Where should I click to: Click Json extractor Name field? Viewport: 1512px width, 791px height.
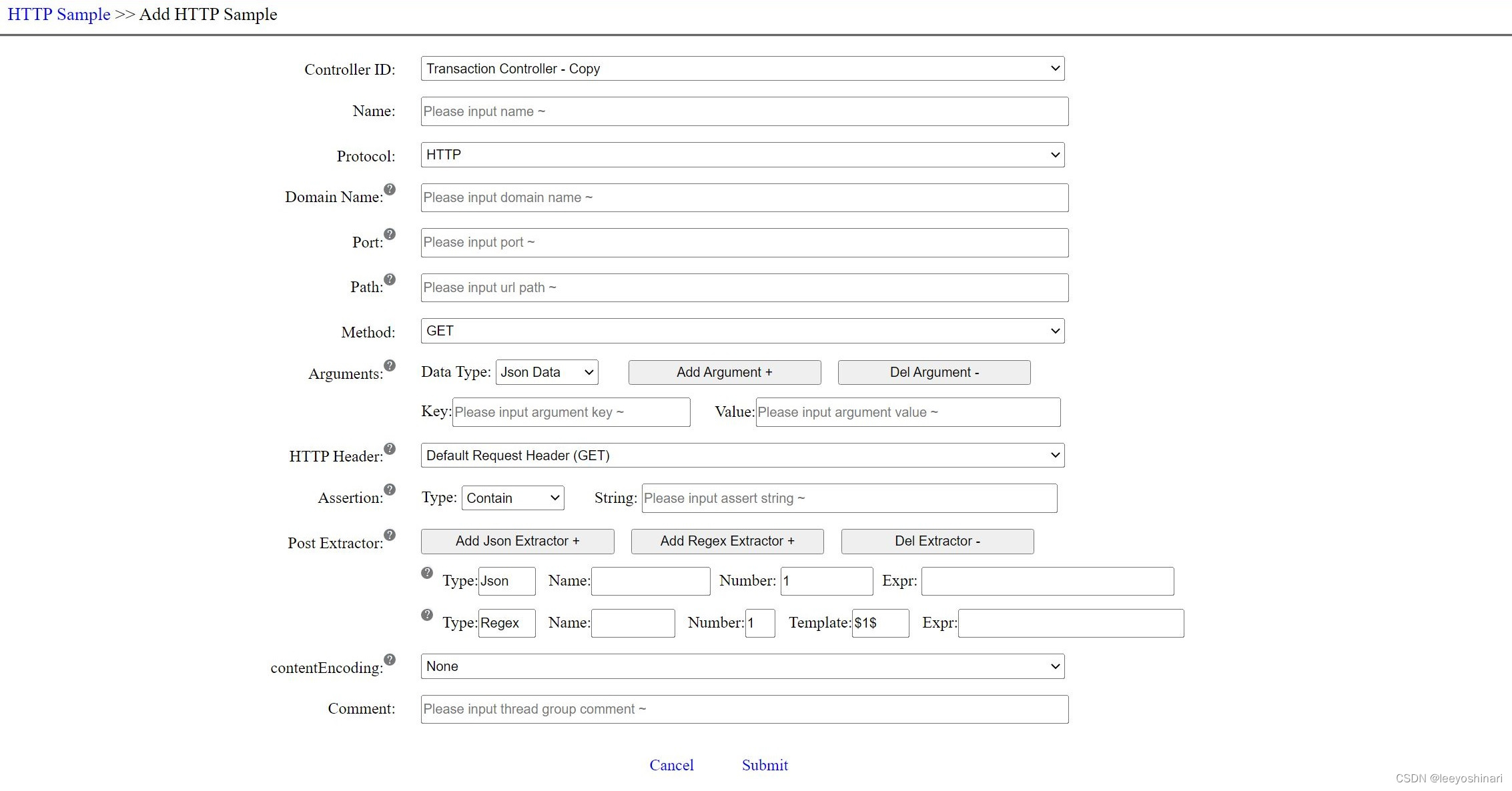tap(651, 581)
